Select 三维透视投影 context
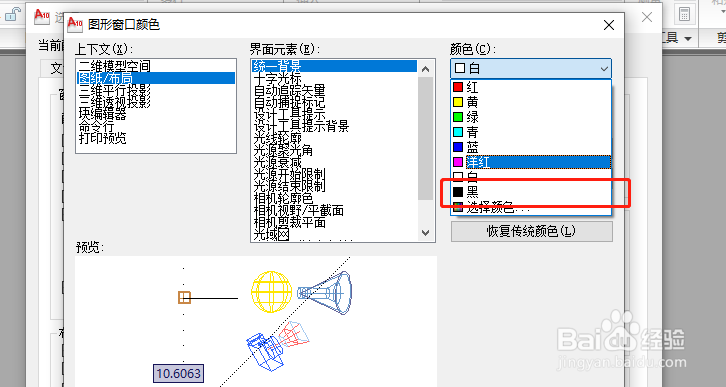726x387 pixels. (x=156, y=102)
